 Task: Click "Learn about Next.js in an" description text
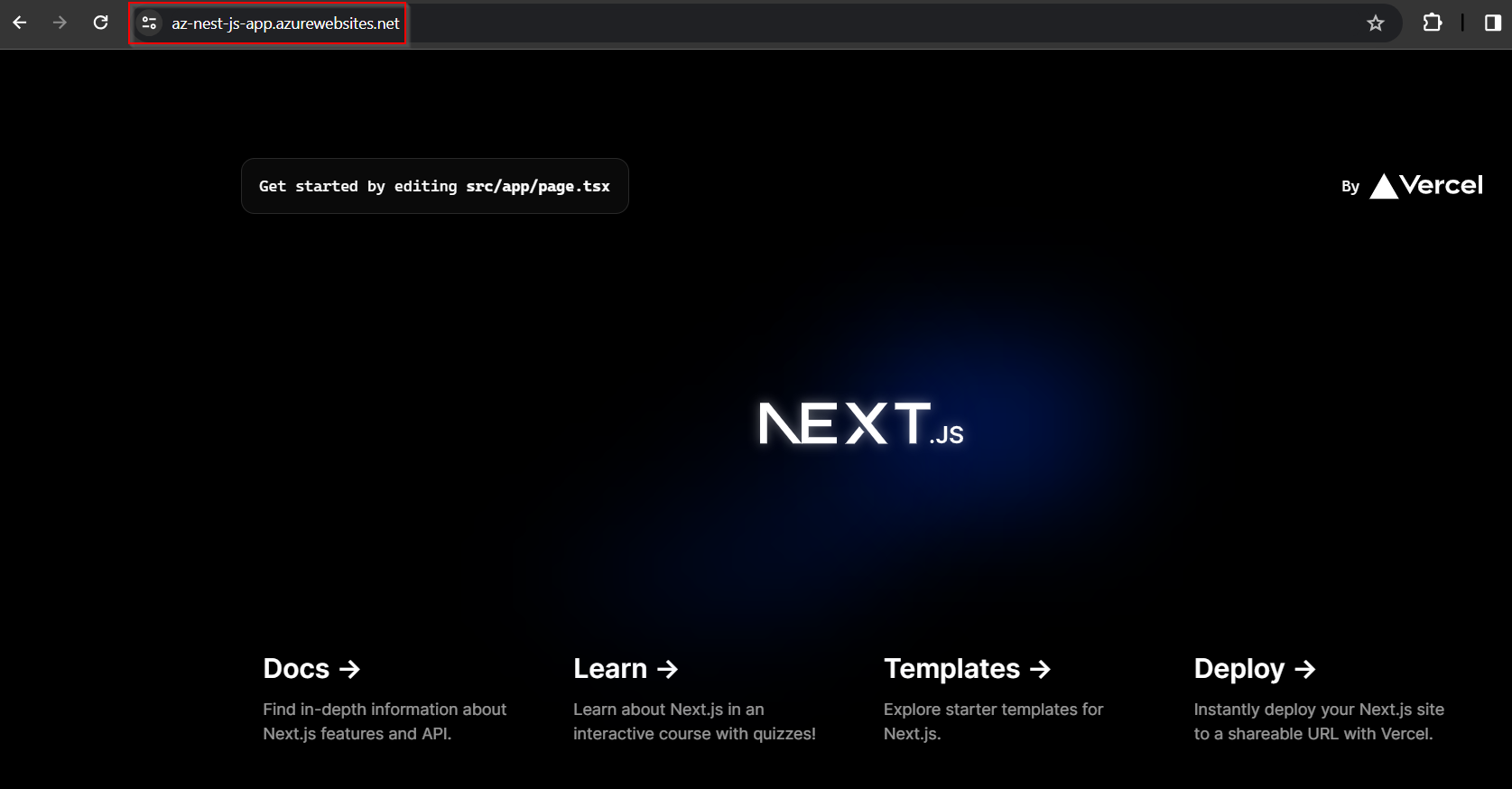coord(669,710)
